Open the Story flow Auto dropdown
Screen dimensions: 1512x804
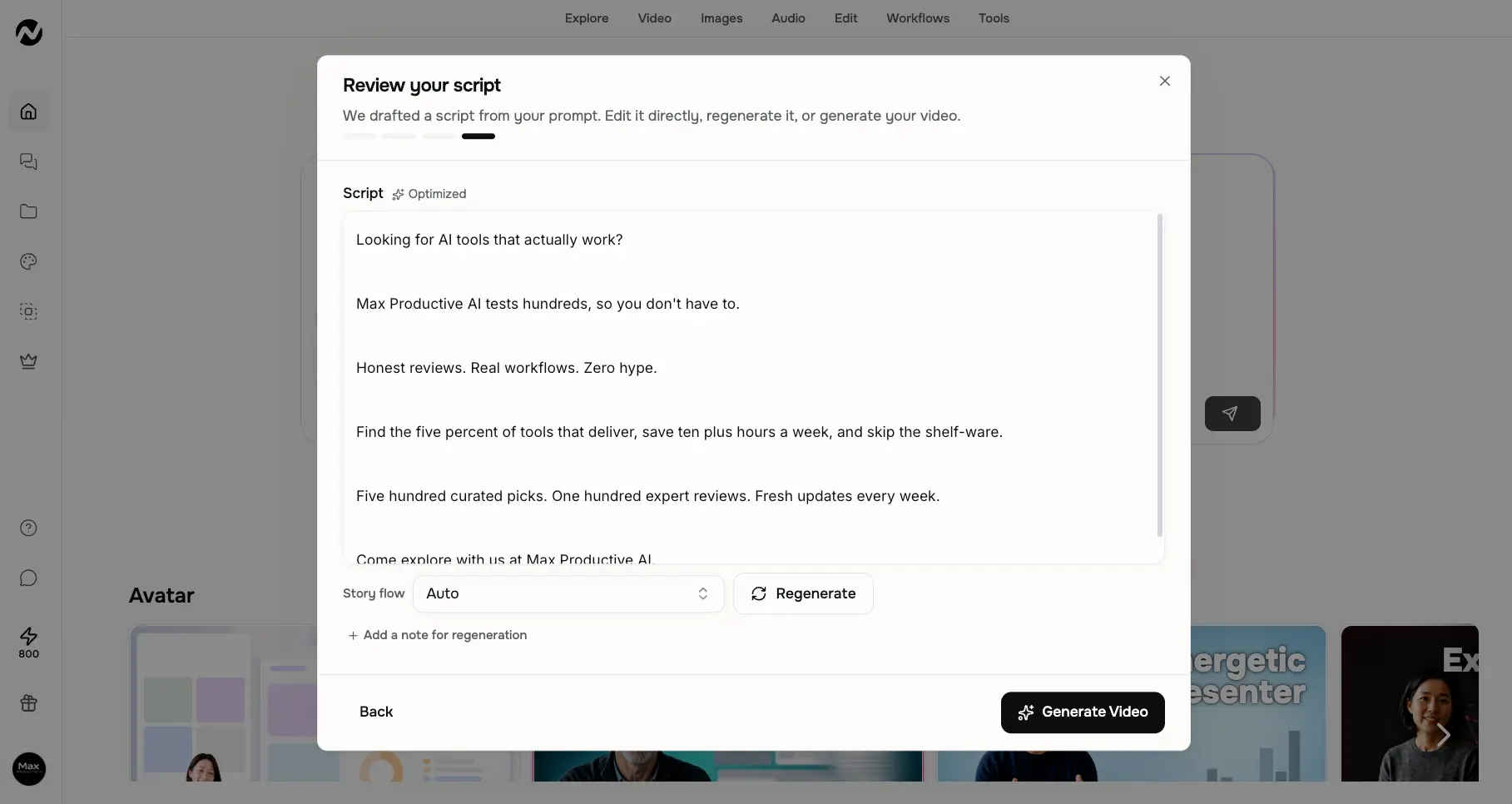pyautogui.click(x=568, y=593)
